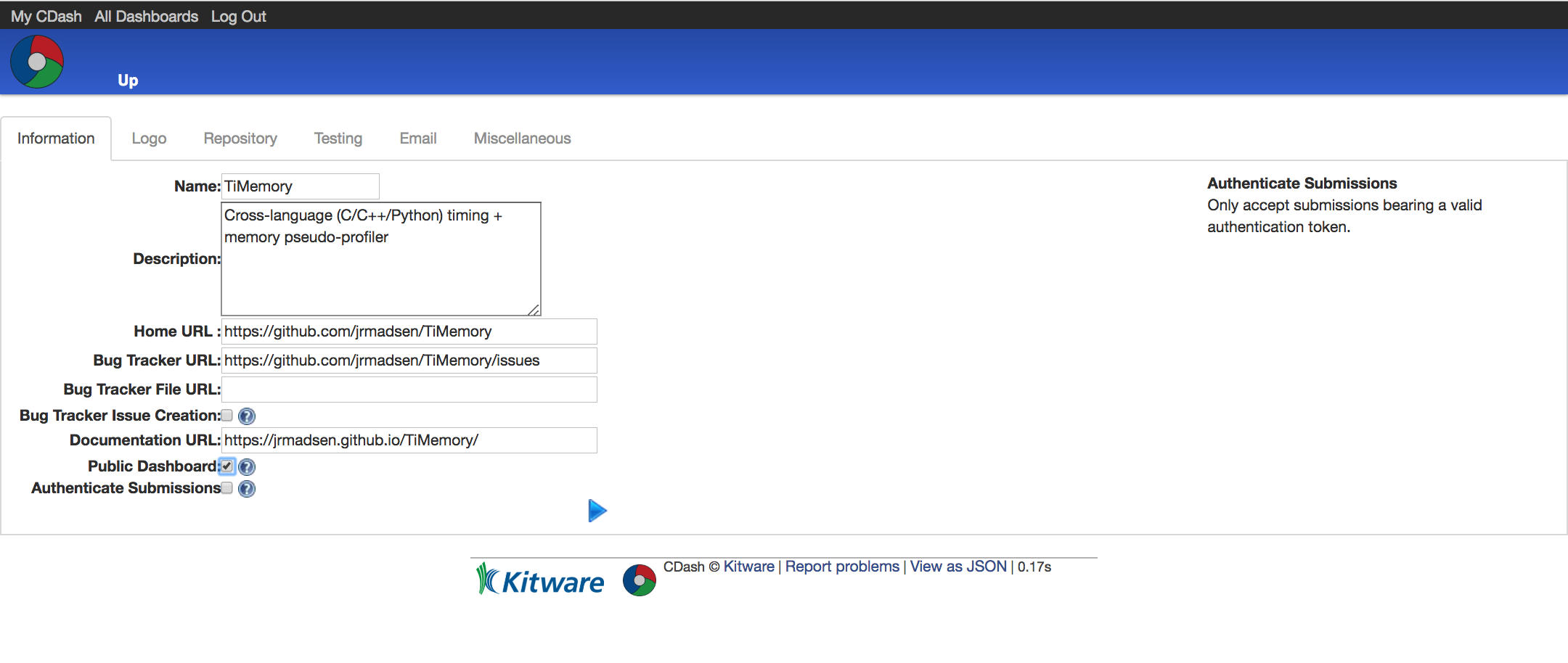Click the Report problems link
Image resolution: width=1568 pixels, height=663 pixels.
coord(842,566)
